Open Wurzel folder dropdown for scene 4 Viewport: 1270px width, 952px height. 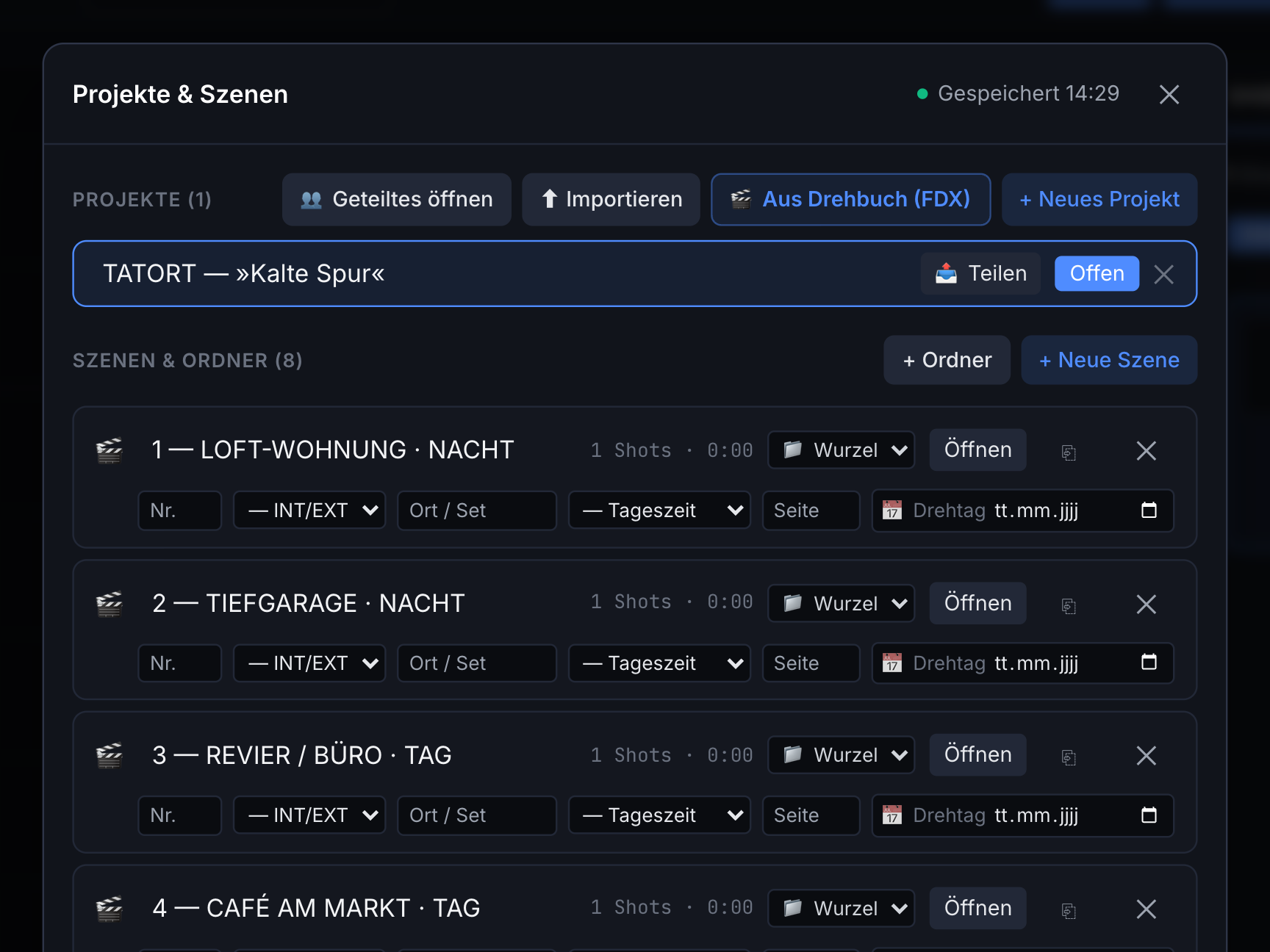coord(842,908)
